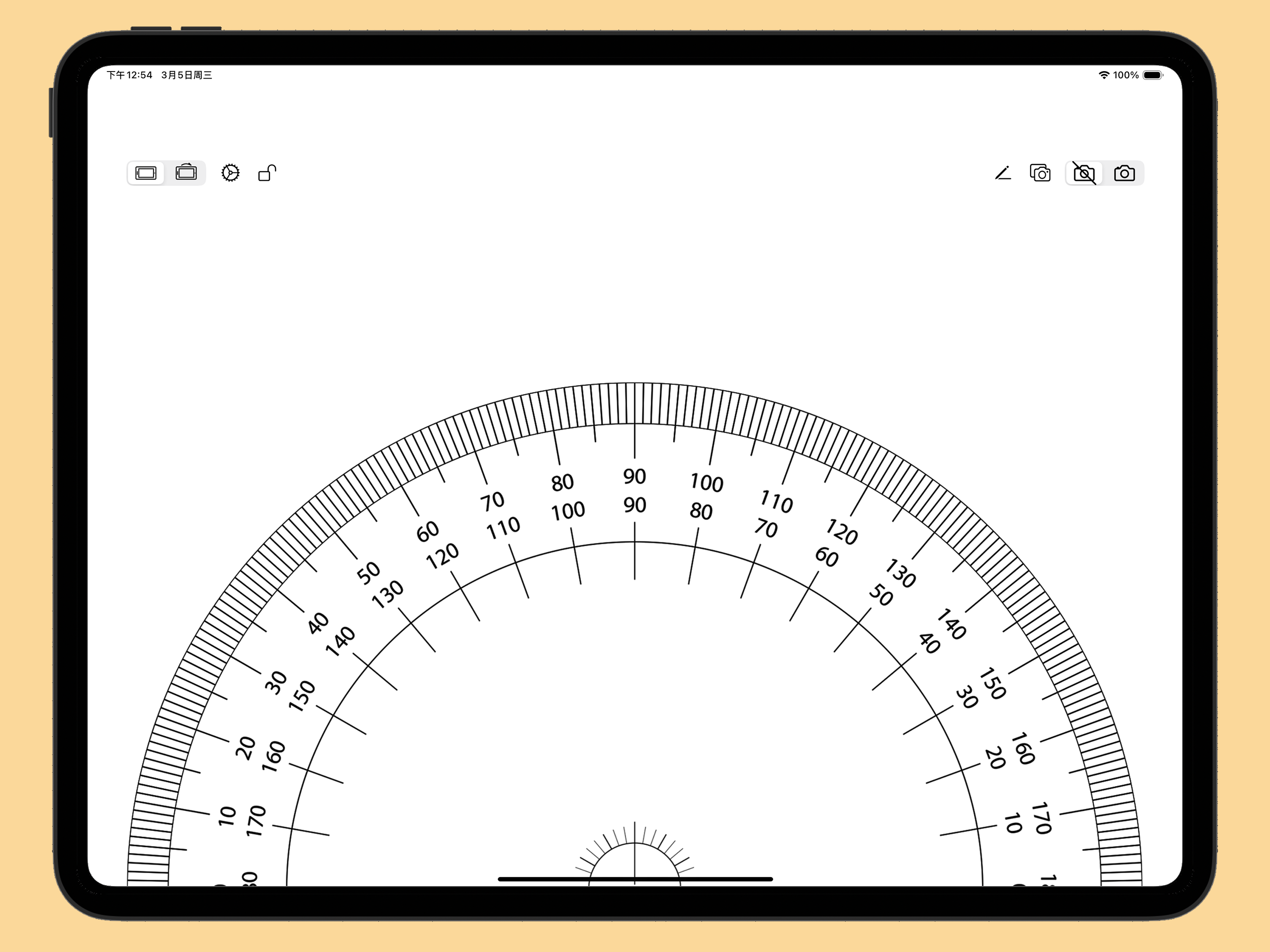This screenshot has width=1270, height=952.
Task: Click inner-scale 170 label
Action: coord(256,821)
